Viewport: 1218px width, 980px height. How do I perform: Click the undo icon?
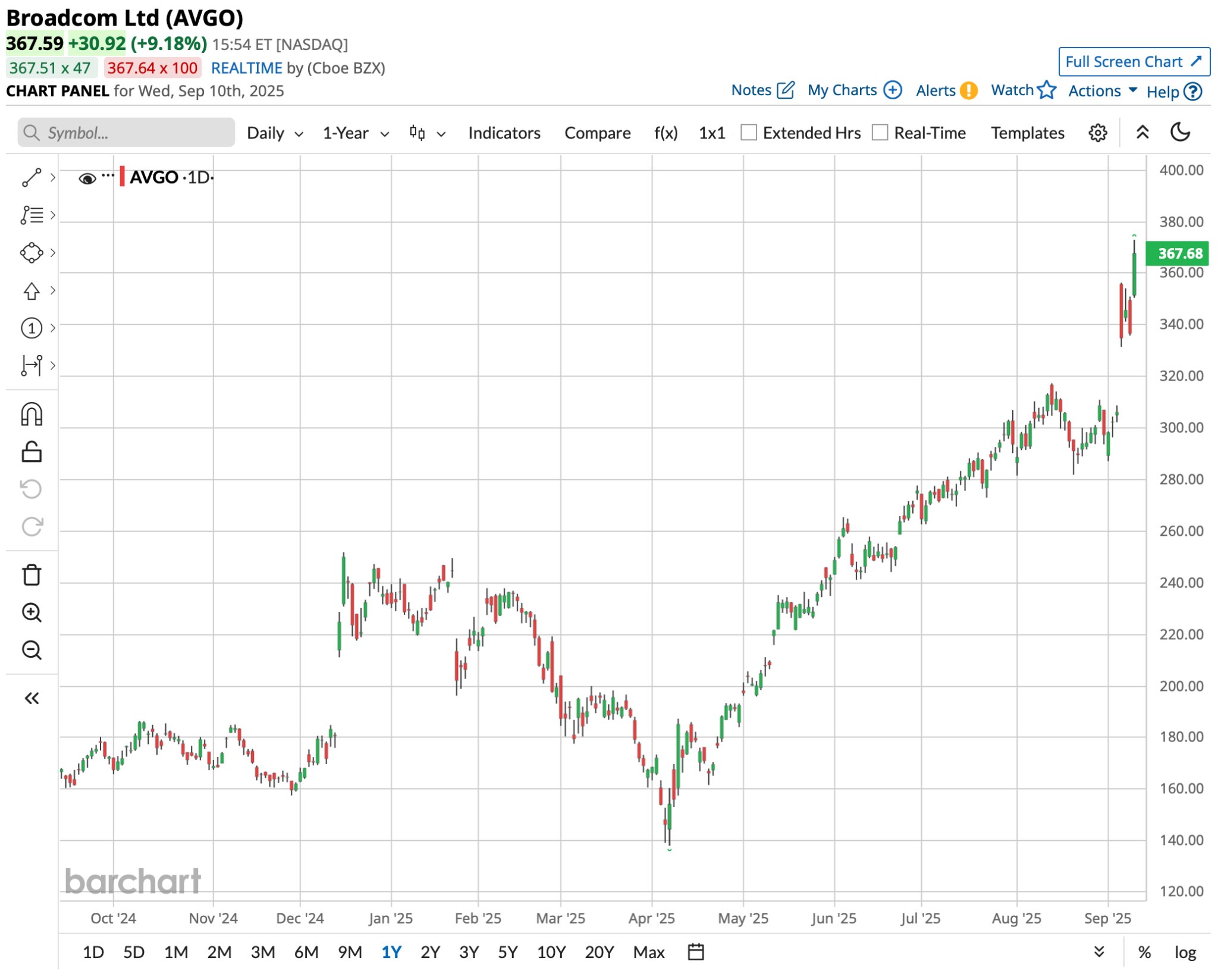pyautogui.click(x=32, y=489)
